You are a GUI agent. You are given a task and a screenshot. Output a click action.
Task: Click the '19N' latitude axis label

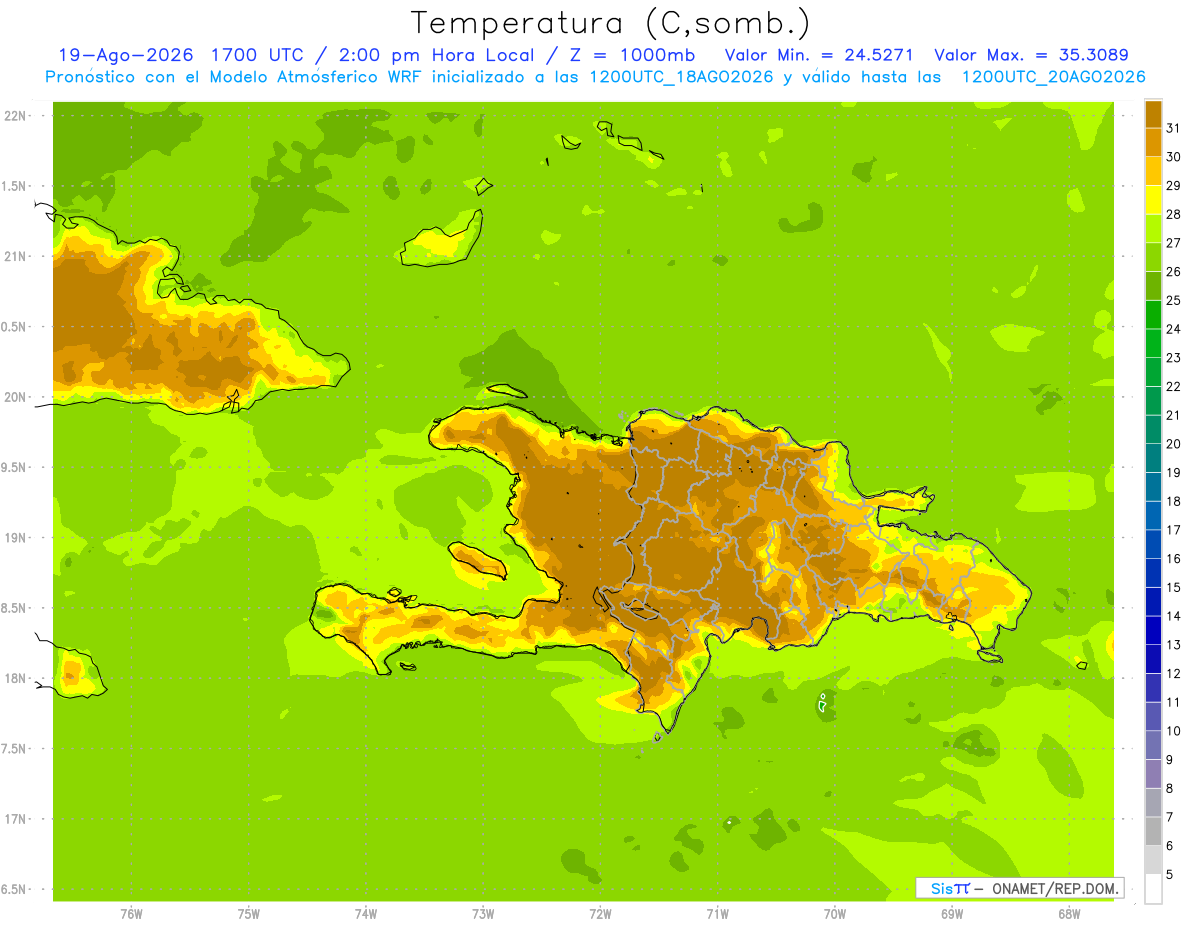coord(16,538)
